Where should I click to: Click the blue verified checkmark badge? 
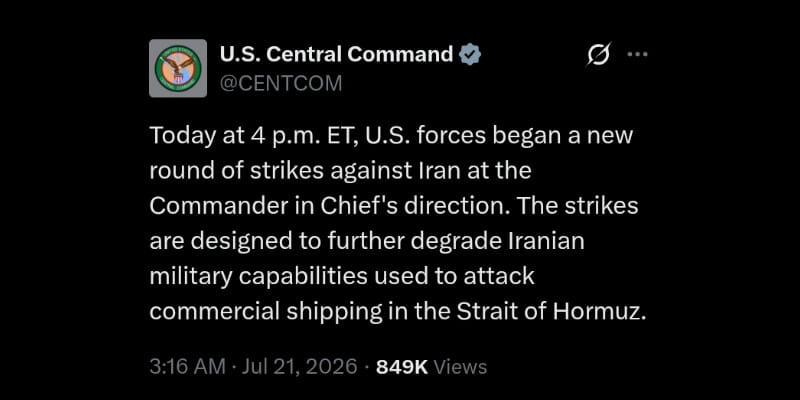470,54
